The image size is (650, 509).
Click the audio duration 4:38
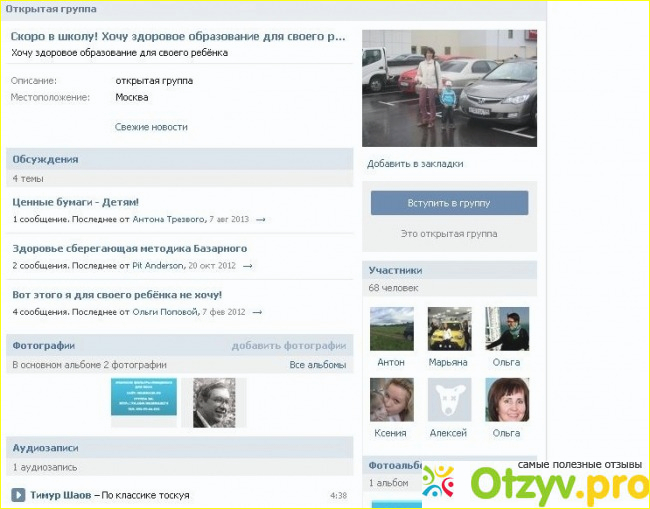(338, 495)
